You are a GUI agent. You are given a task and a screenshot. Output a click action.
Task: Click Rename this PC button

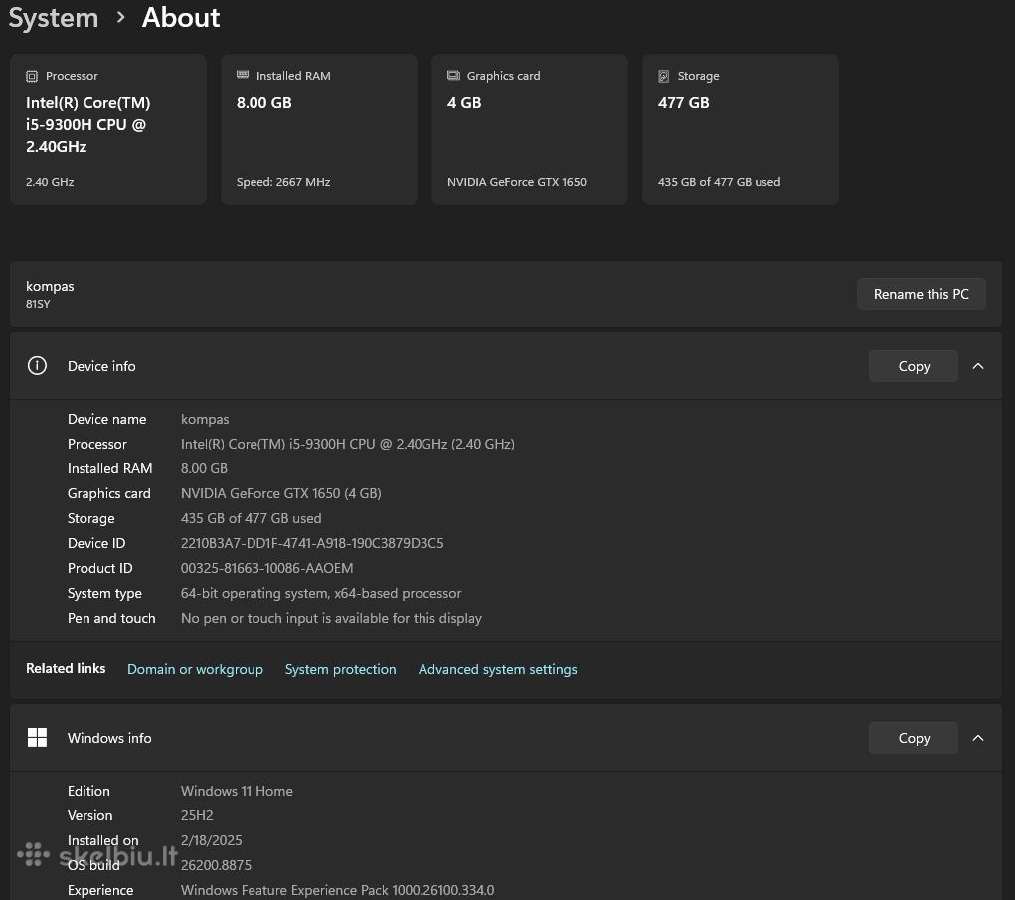tap(921, 294)
